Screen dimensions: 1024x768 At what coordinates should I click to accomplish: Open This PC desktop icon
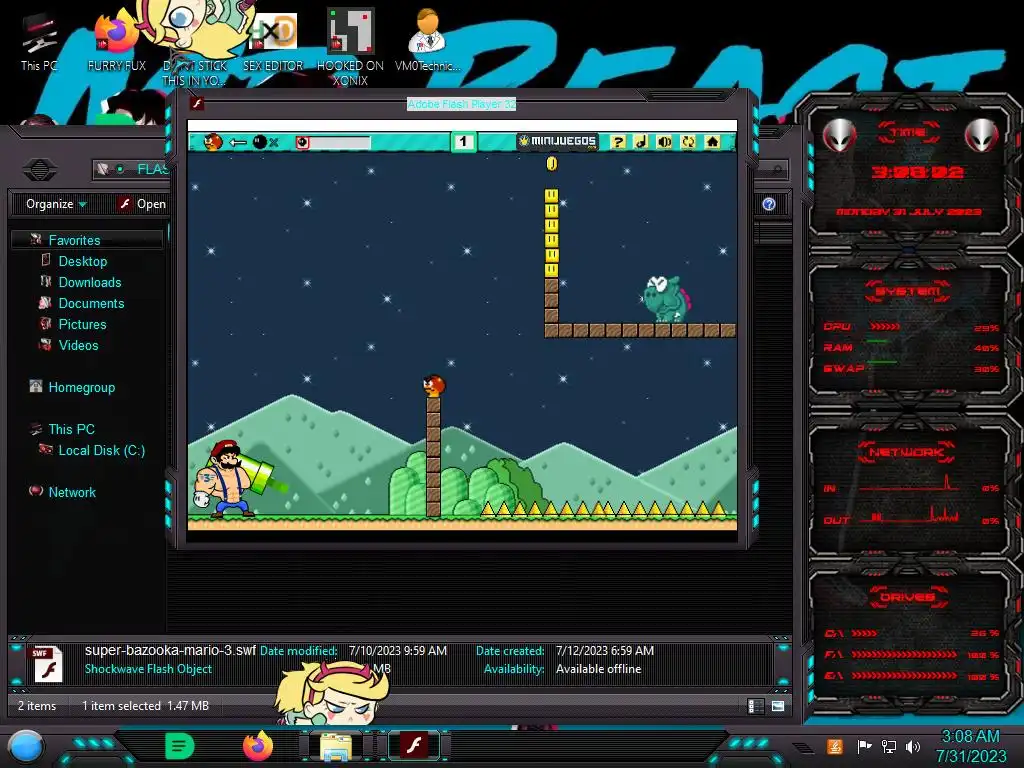pos(39,42)
